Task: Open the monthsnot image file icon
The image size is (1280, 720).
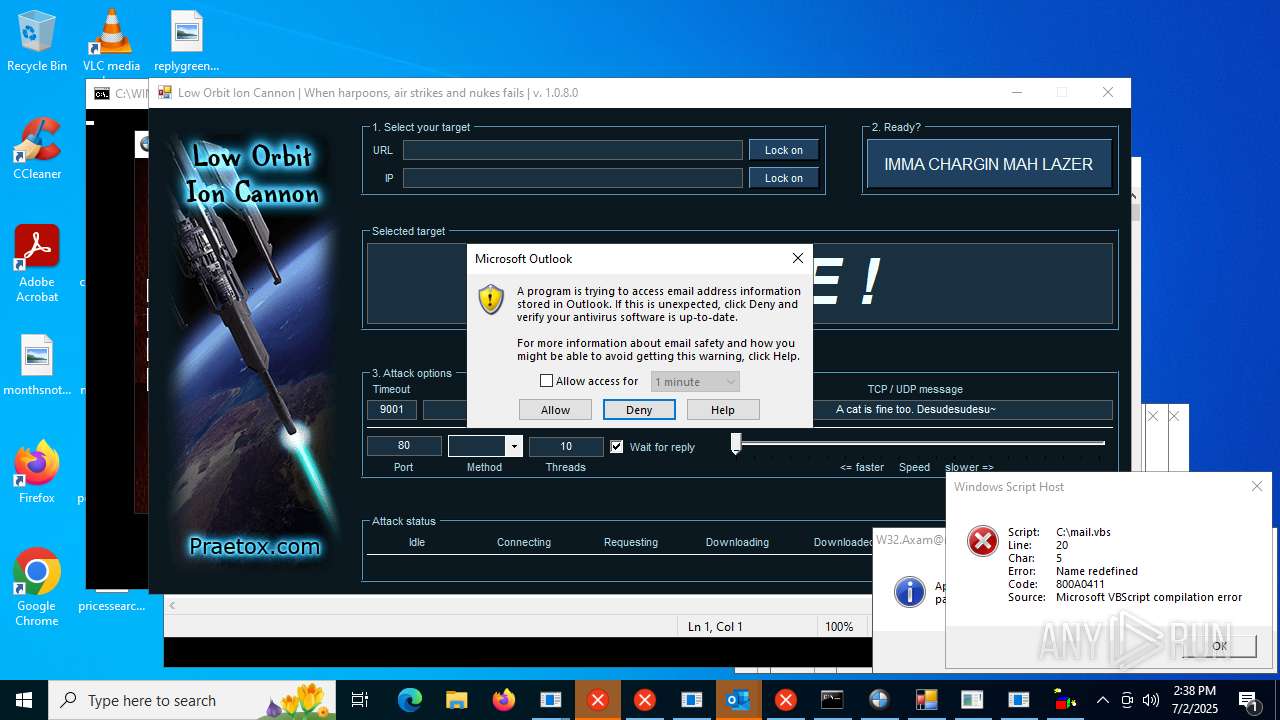Action: [37, 366]
